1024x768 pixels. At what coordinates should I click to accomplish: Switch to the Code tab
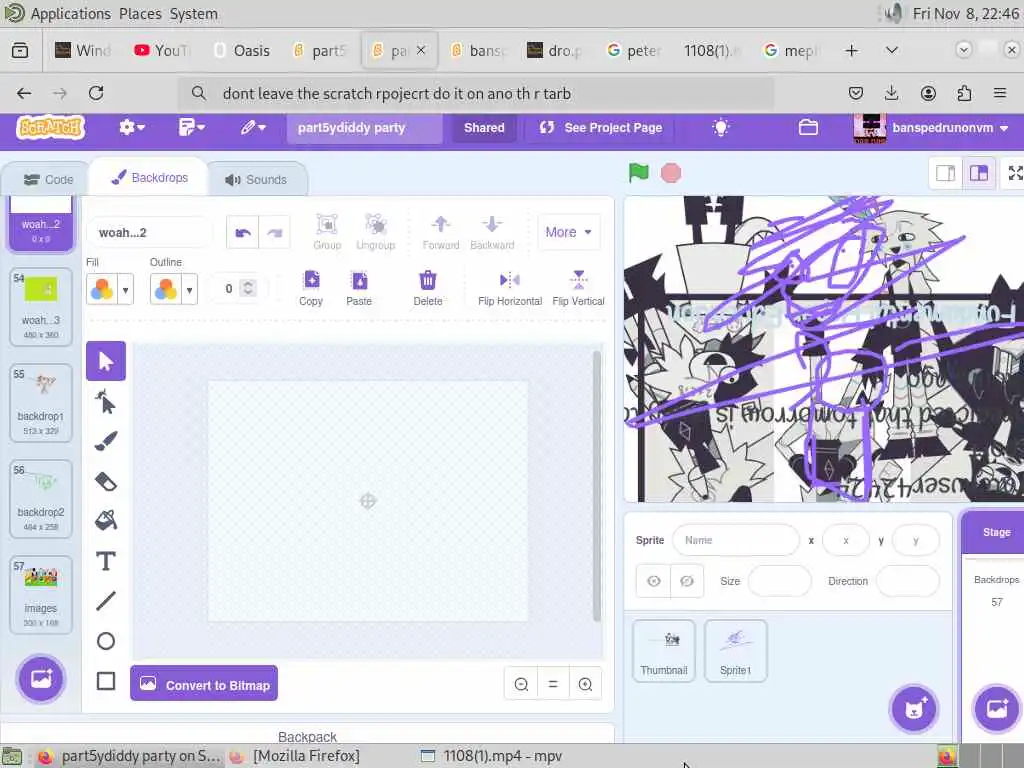click(48, 180)
